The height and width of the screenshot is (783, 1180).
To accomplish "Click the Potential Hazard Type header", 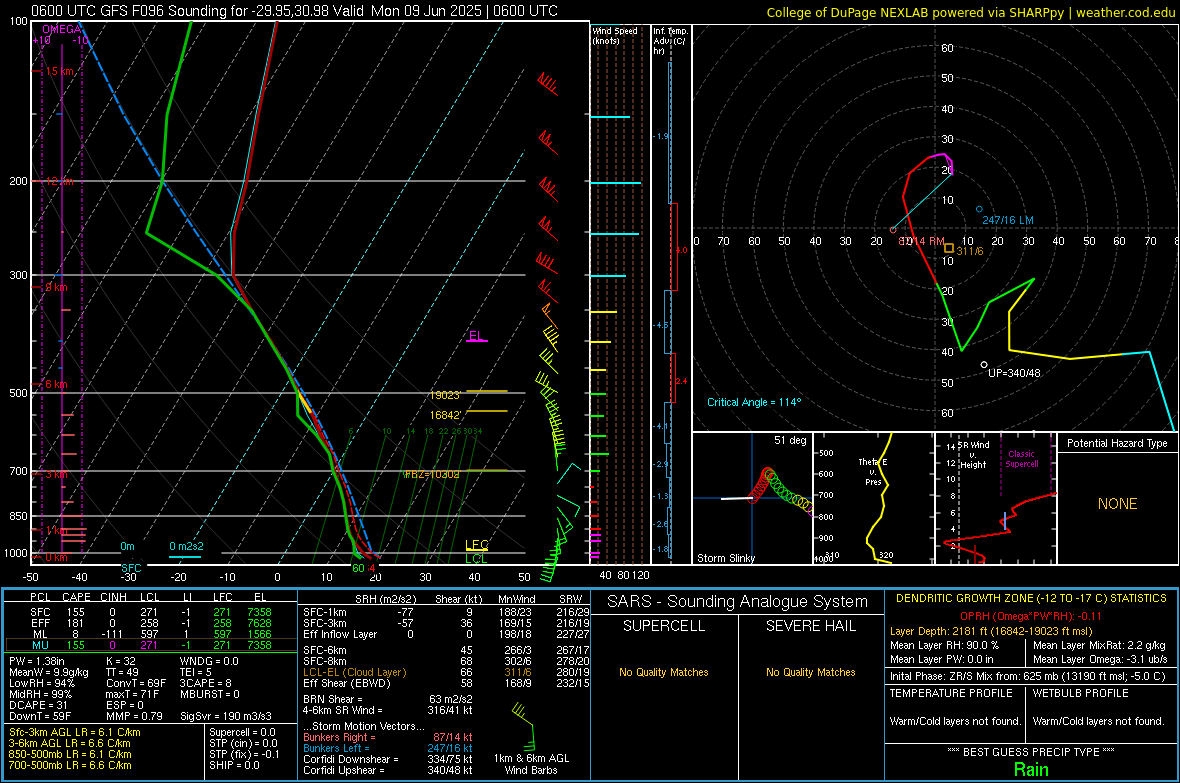I will click(x=1117, y=443).
